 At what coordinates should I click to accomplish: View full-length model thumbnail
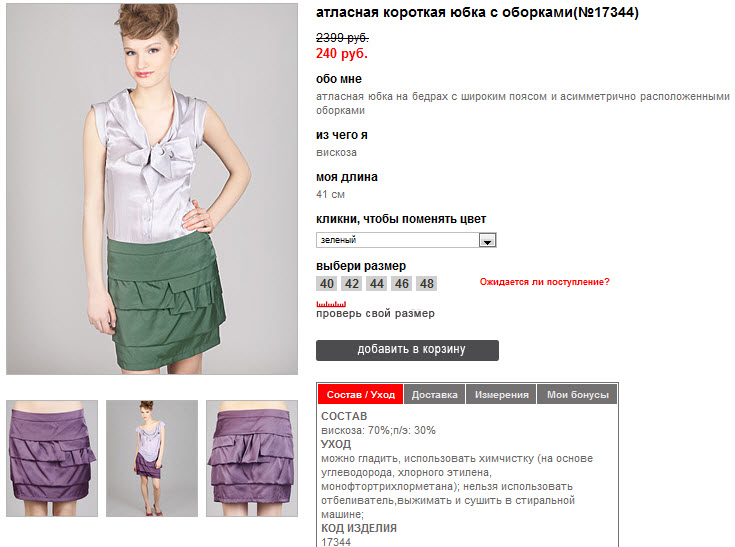pyautogui.click(x=152, y=458)
